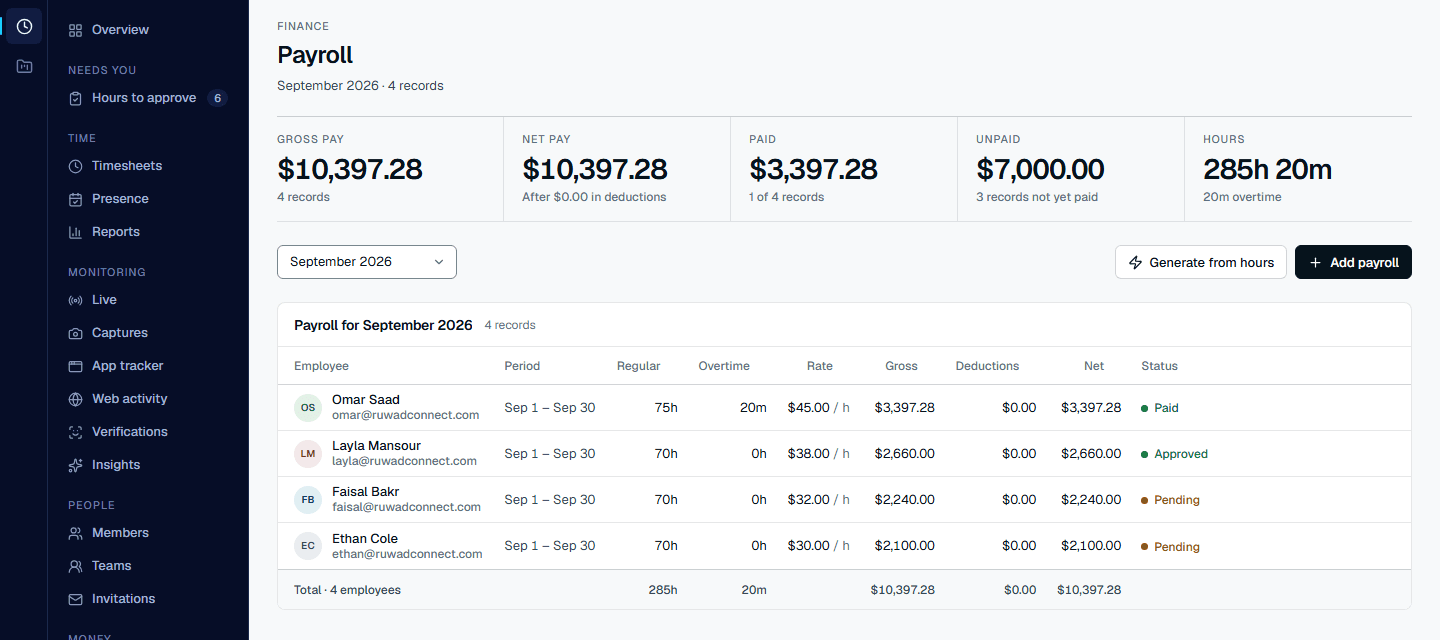
Task: Click the Members people icon
Action: tap(75, 533)
